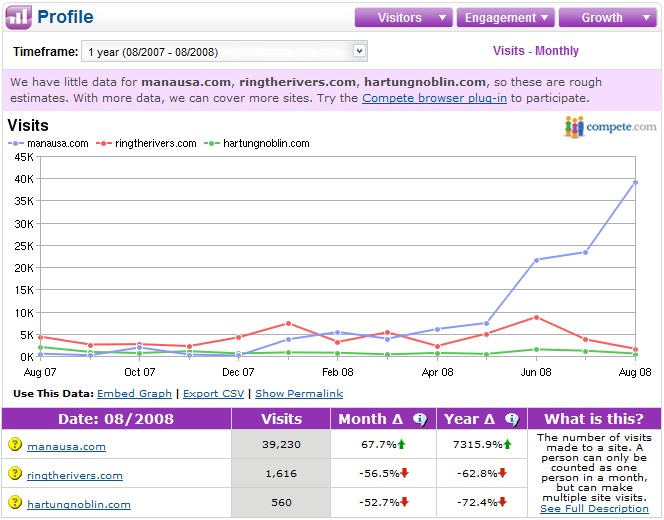
Task: Open the ringtherivers.com table link
Action: pyautogui.click(x=76, y=476)
